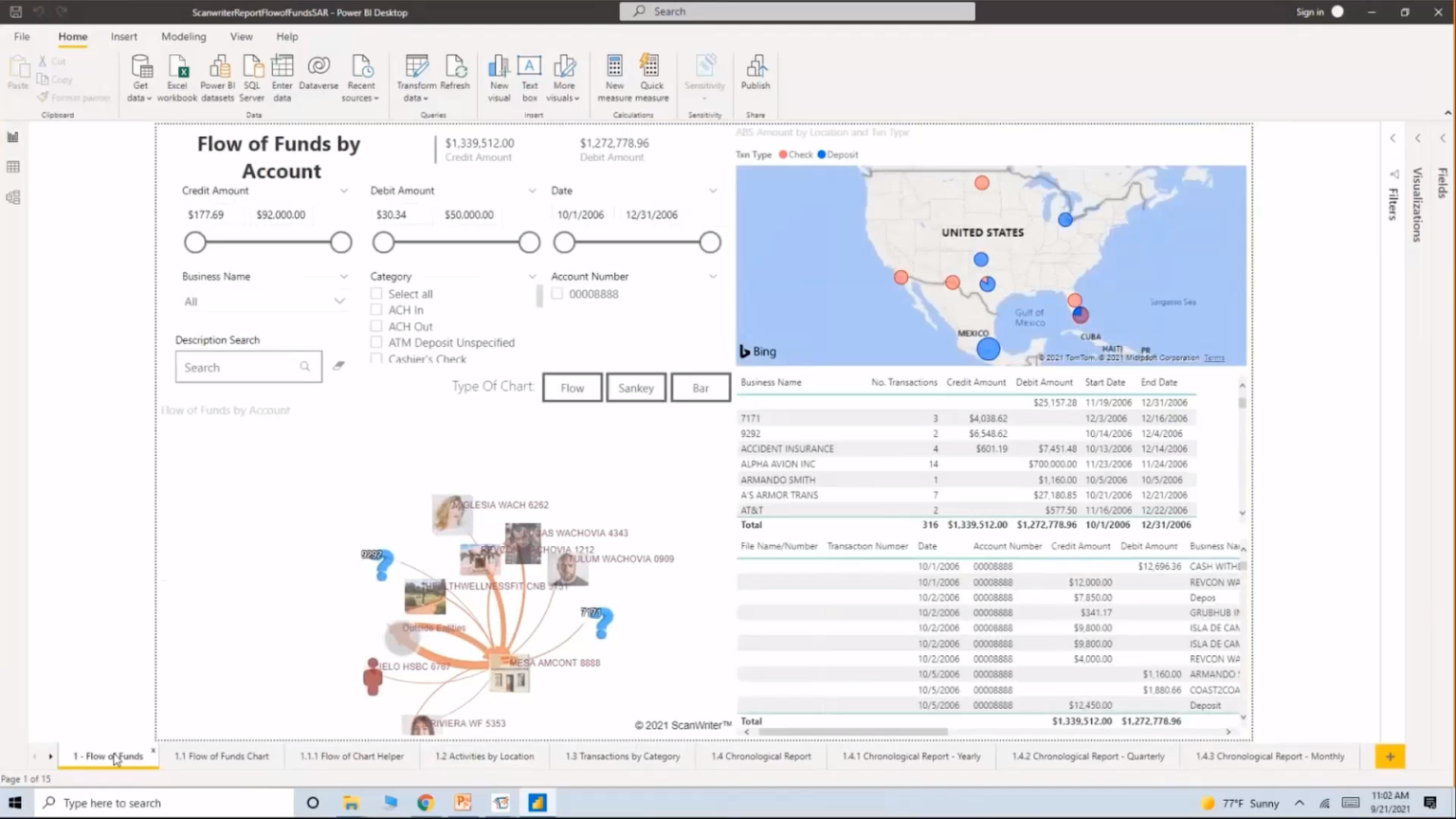Insert a New visual
The width and height of the screenshot is (1456, 819).
click(499, 78)
